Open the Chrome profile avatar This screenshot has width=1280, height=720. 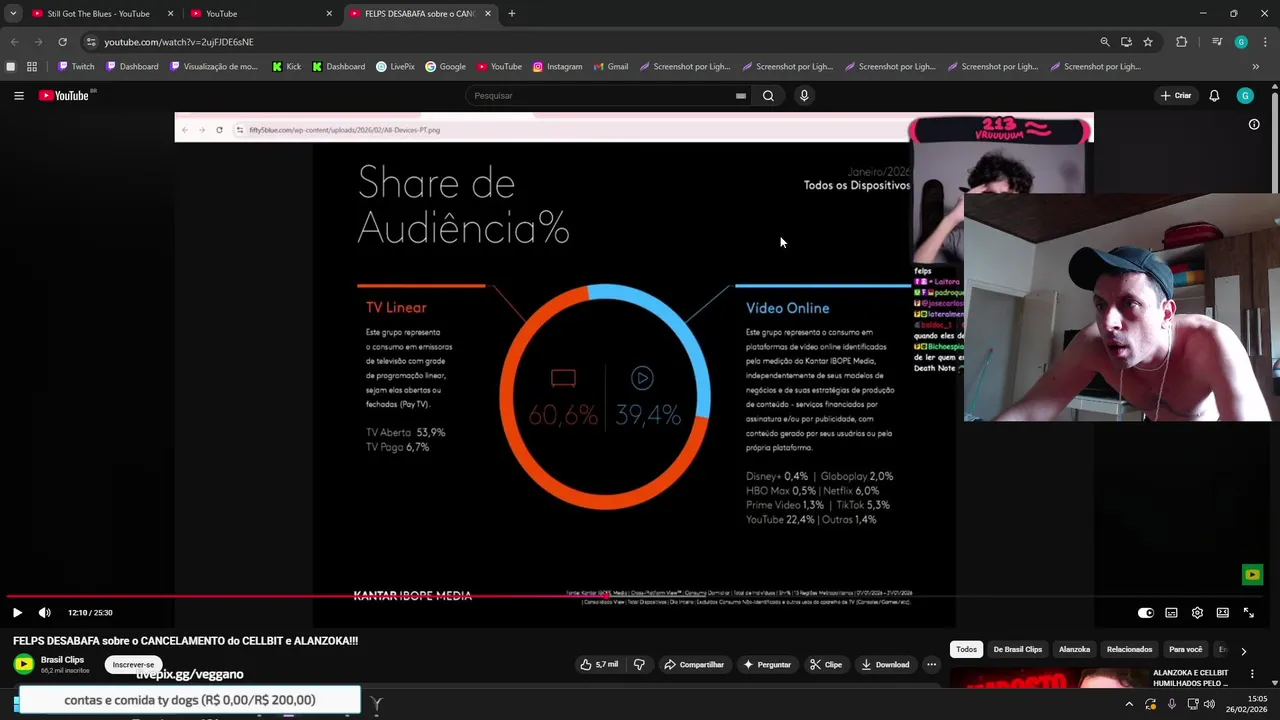click(x=1241, y=42)
